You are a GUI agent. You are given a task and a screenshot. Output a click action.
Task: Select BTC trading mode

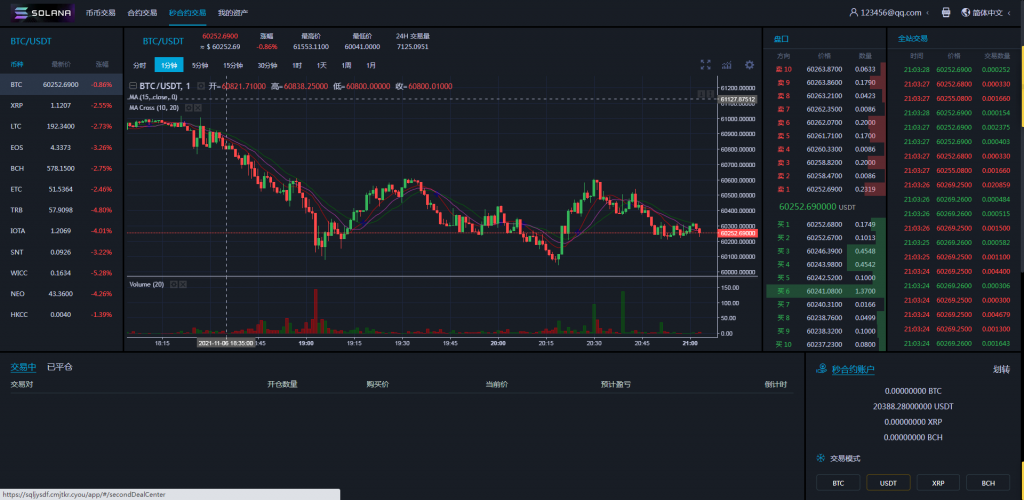click(837, 483)
